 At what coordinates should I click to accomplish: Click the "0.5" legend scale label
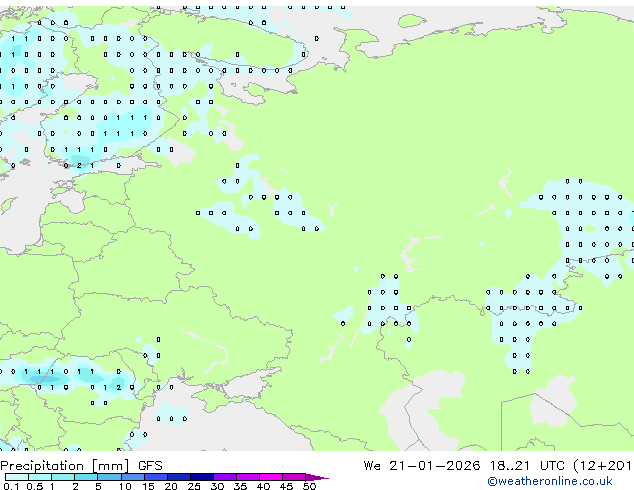point(35,486)
